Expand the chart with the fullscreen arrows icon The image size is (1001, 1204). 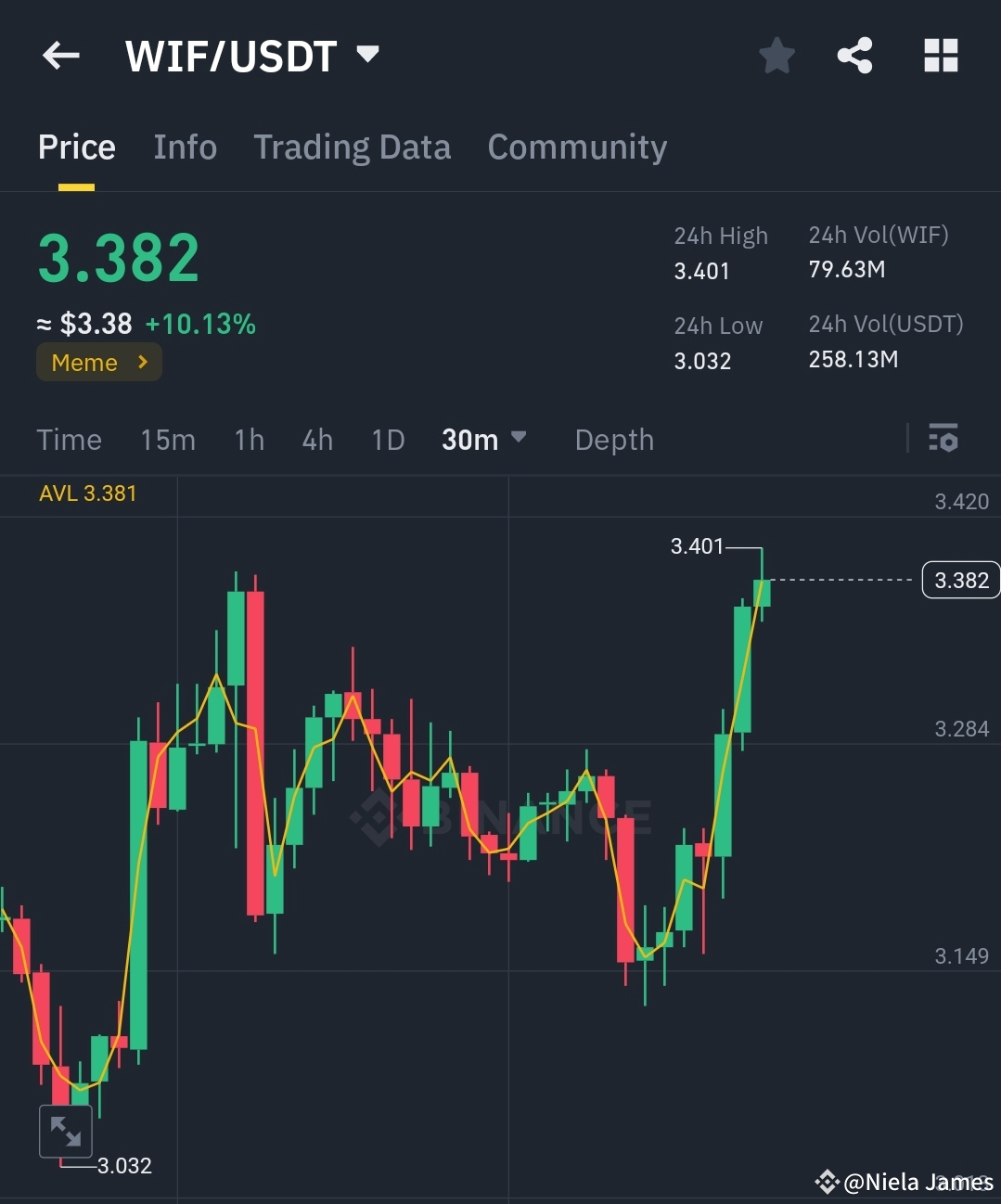(x=65, y=1131)
